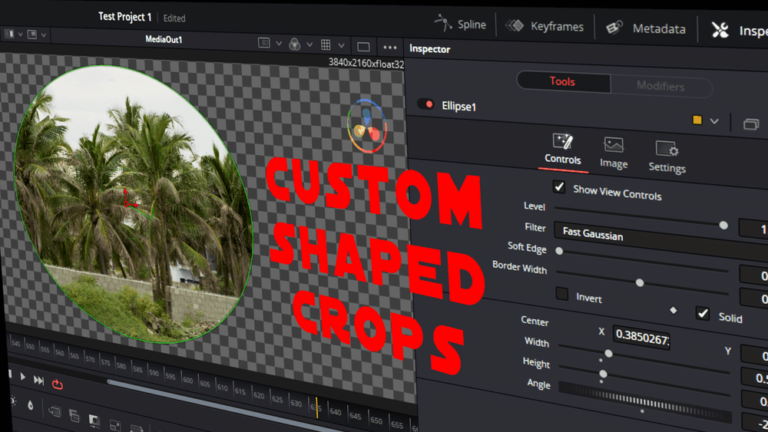Image resolution: width=768 pixels, height=432 pixels.
Task: Open the Image tab of Ellipse1
Action: 613,154
